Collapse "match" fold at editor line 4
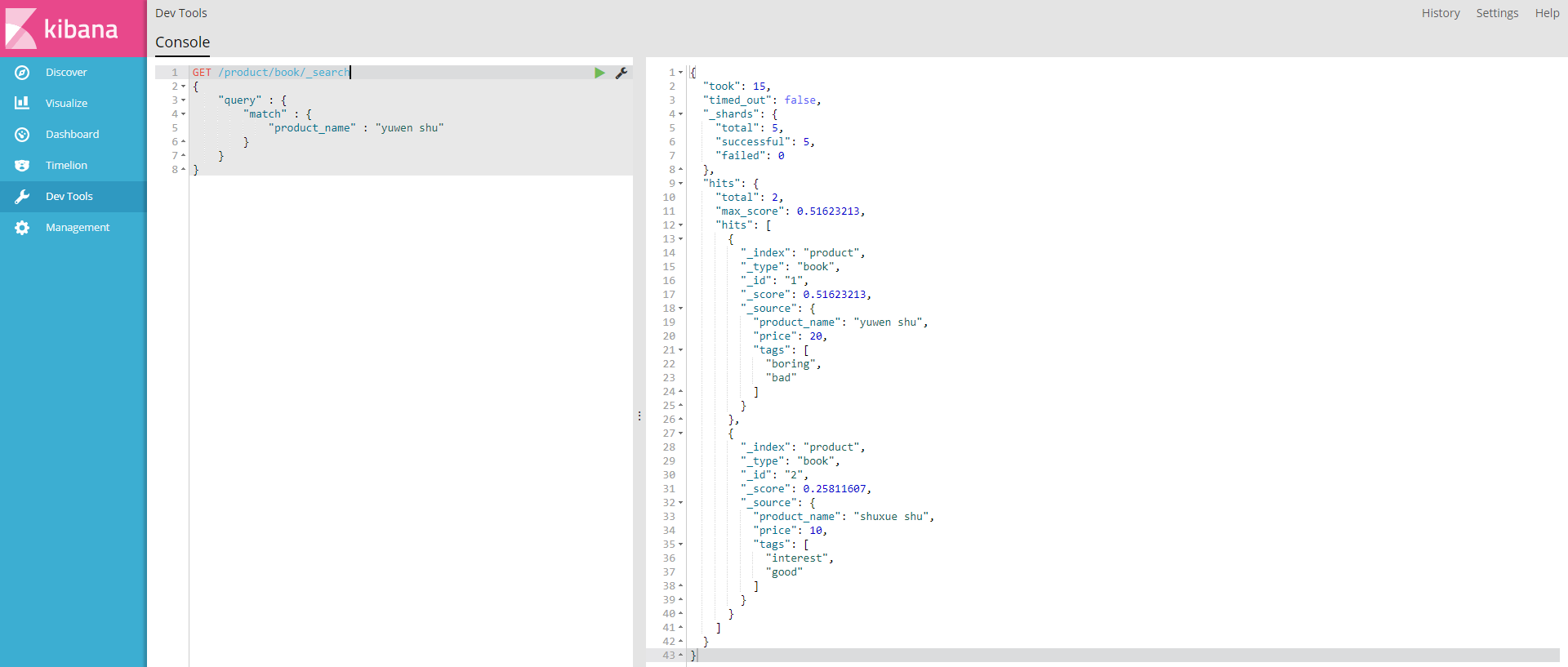This screenshot has width=1568, height=667. (184, 114)
